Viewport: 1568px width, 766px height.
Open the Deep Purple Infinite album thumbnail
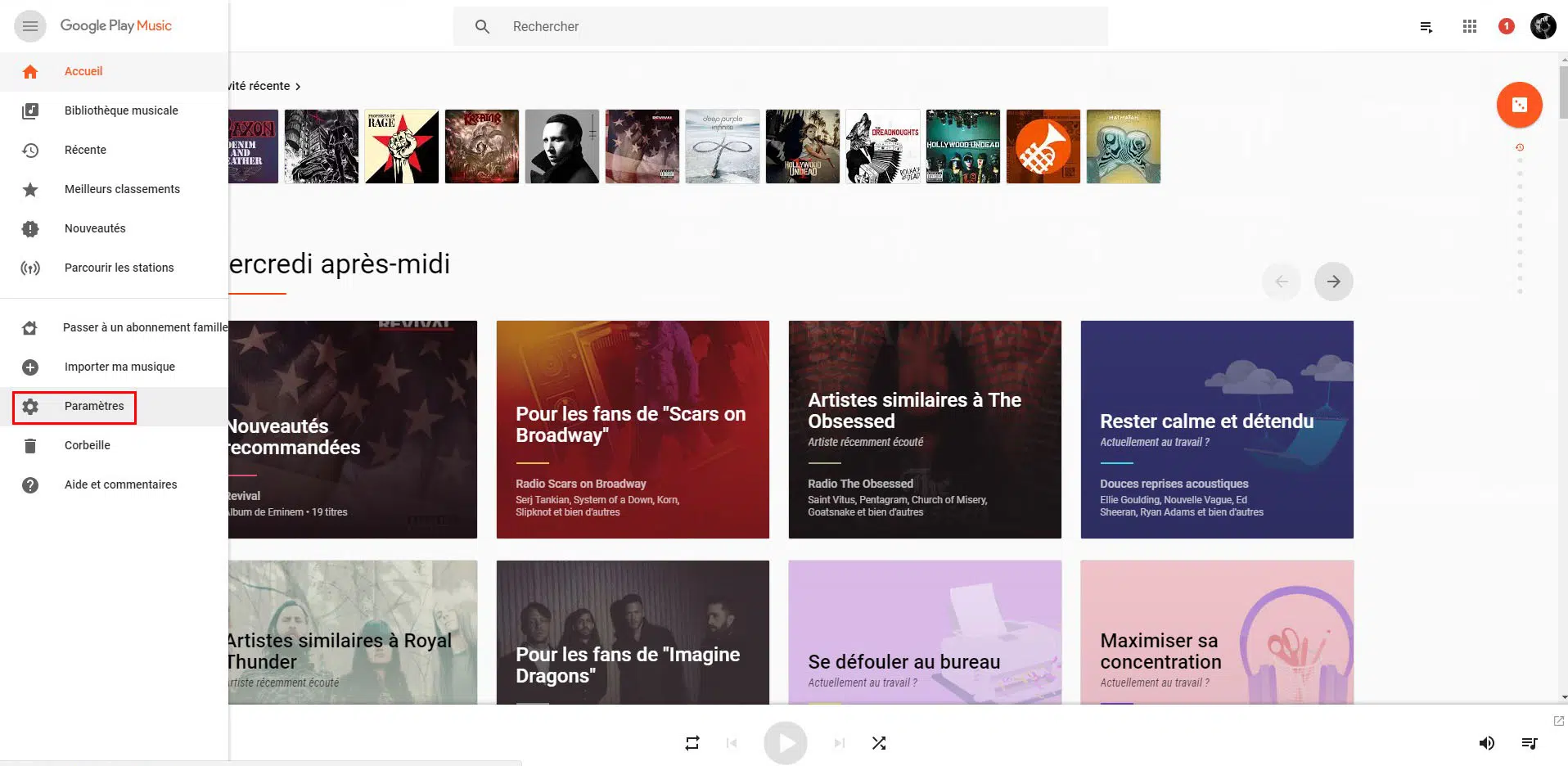tap(723, 146)
